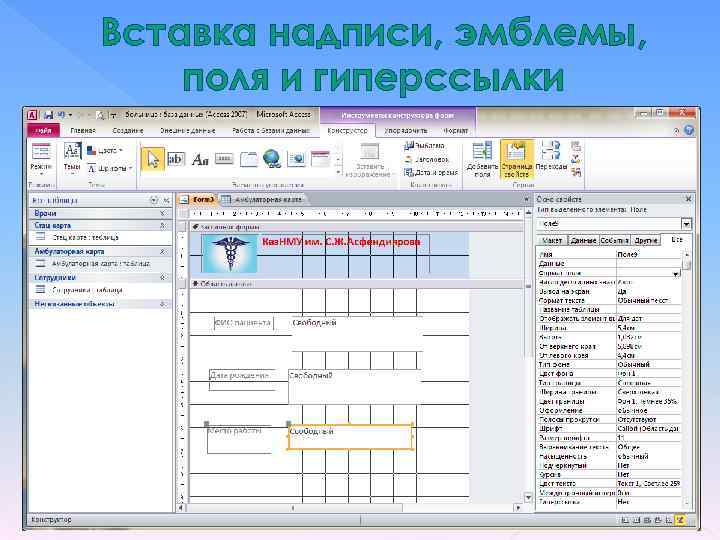Viewport: 720px width, 540px height.
Task: Collapse the Сотрудники navigation group
Action: click(162, 278)
